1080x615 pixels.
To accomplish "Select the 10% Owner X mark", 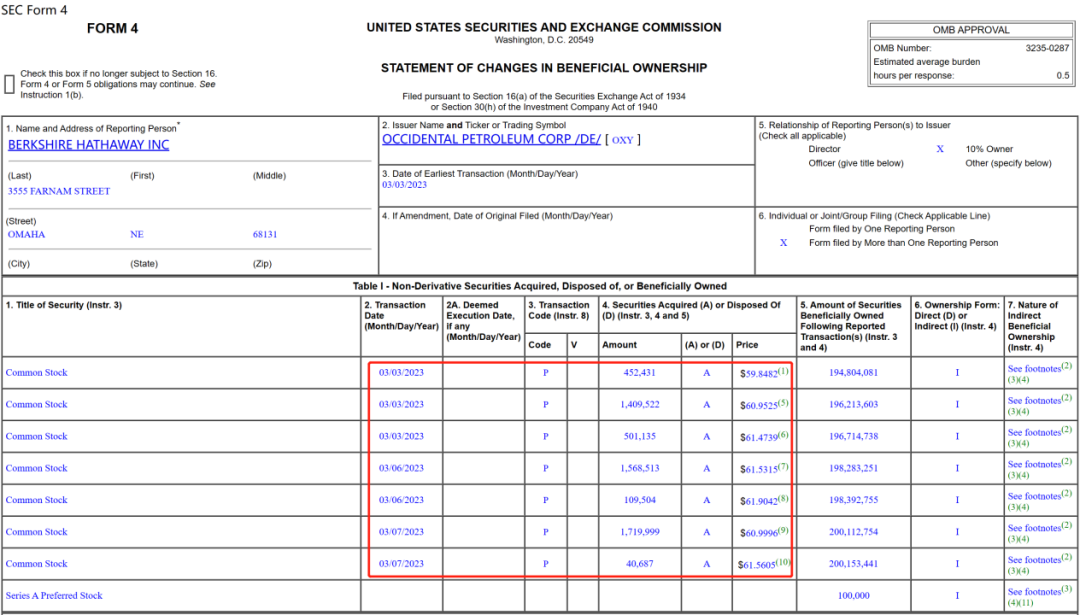I will [x=939, y=149].
